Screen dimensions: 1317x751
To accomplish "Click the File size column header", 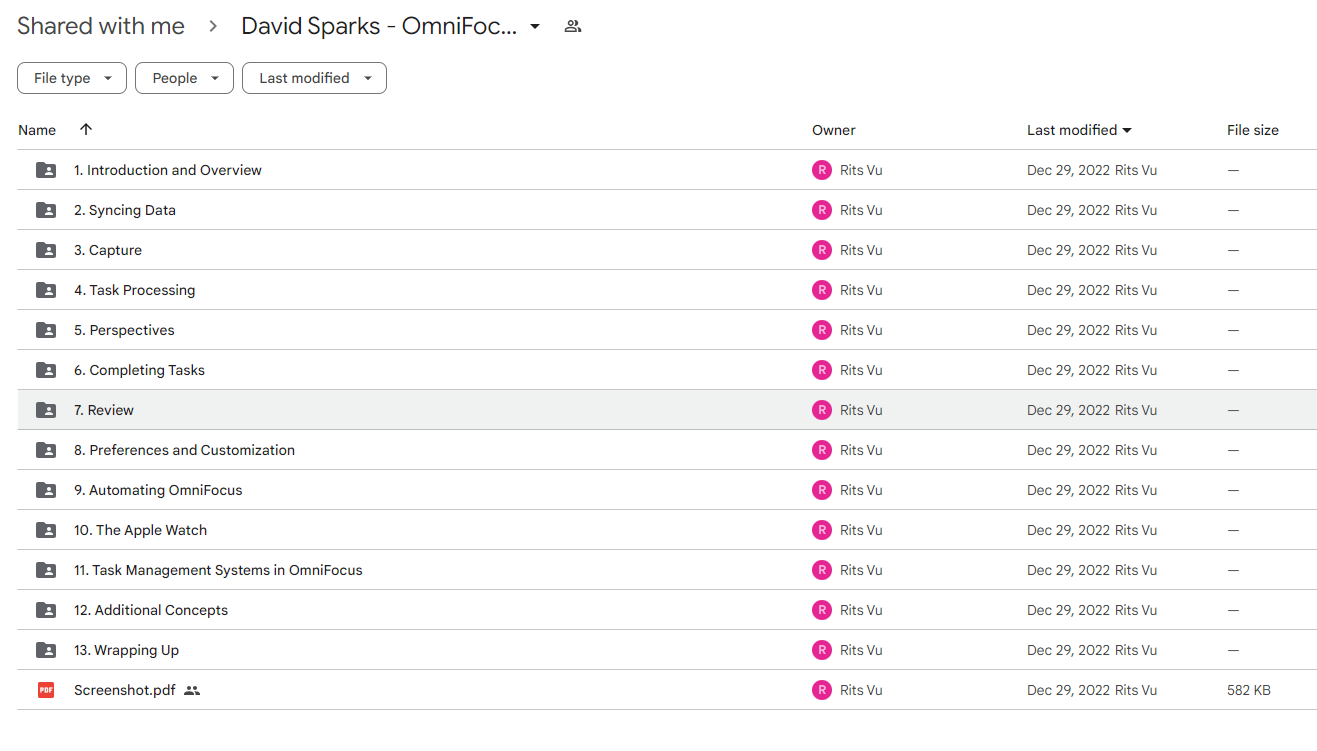I will (1253, 130).
